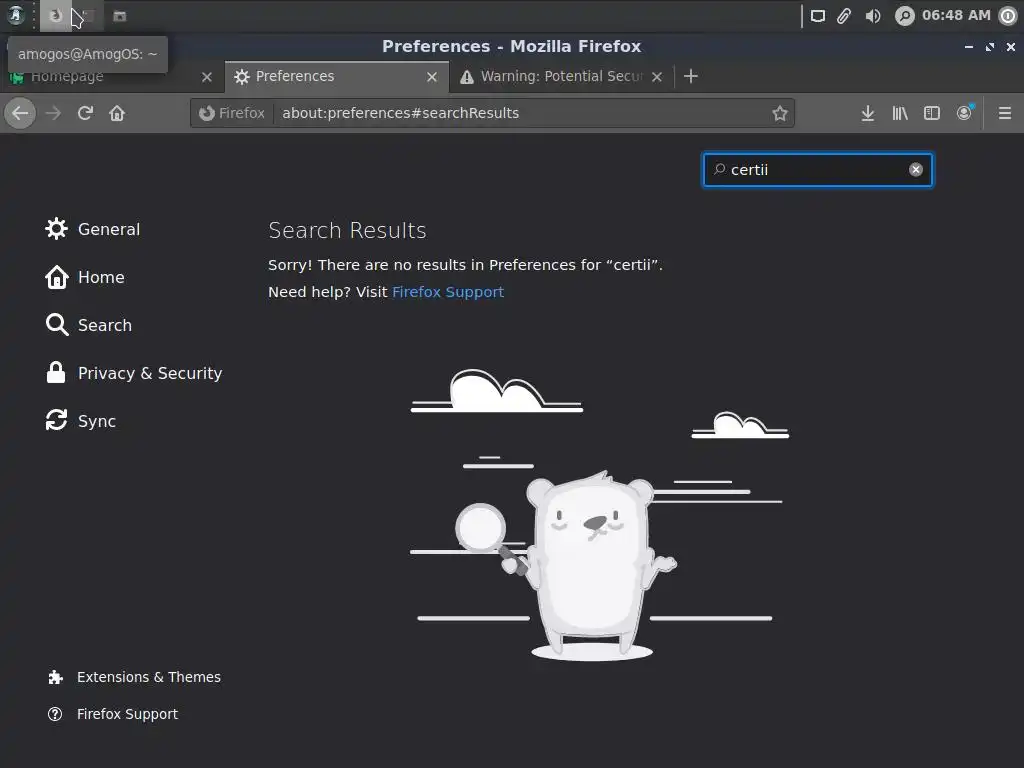Close the Warning: Potential Security tab
The height and width of the screenshot is (768, 1024).
(x=657, y=77)
